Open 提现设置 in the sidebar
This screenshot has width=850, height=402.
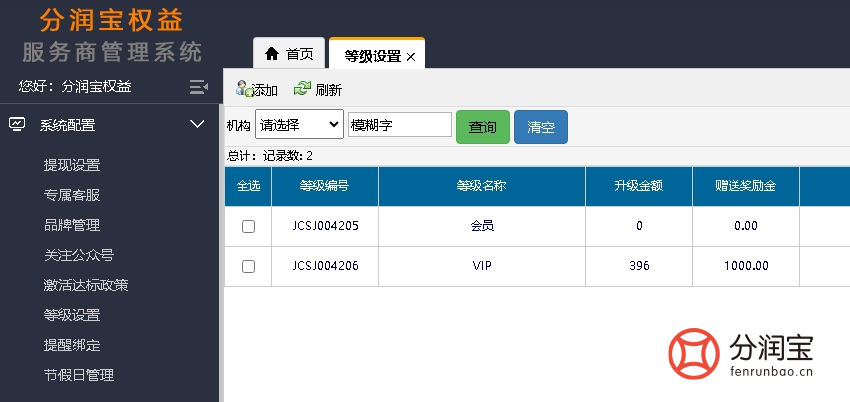(72, 165)
